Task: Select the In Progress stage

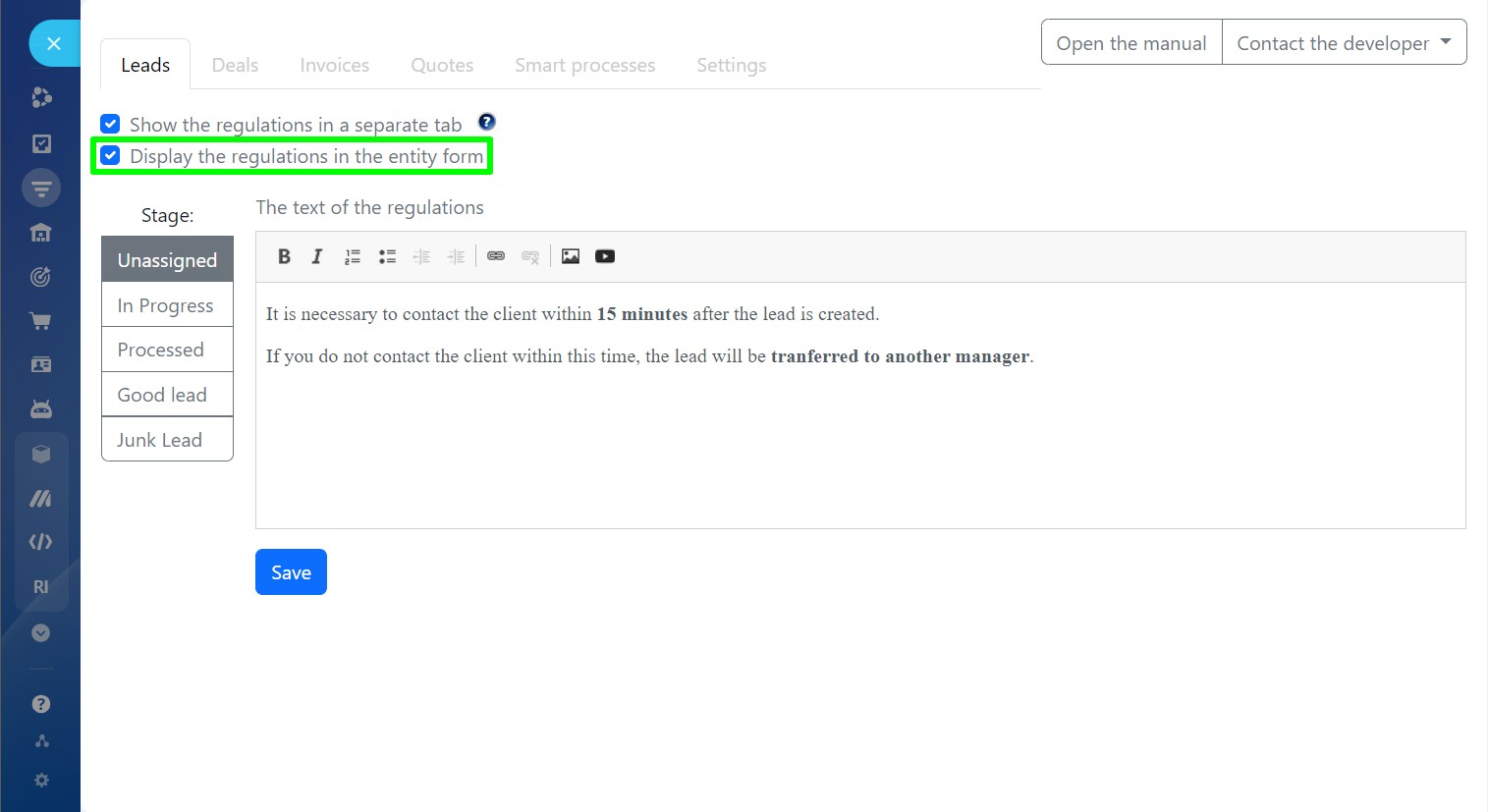Action: click(166, 305)
